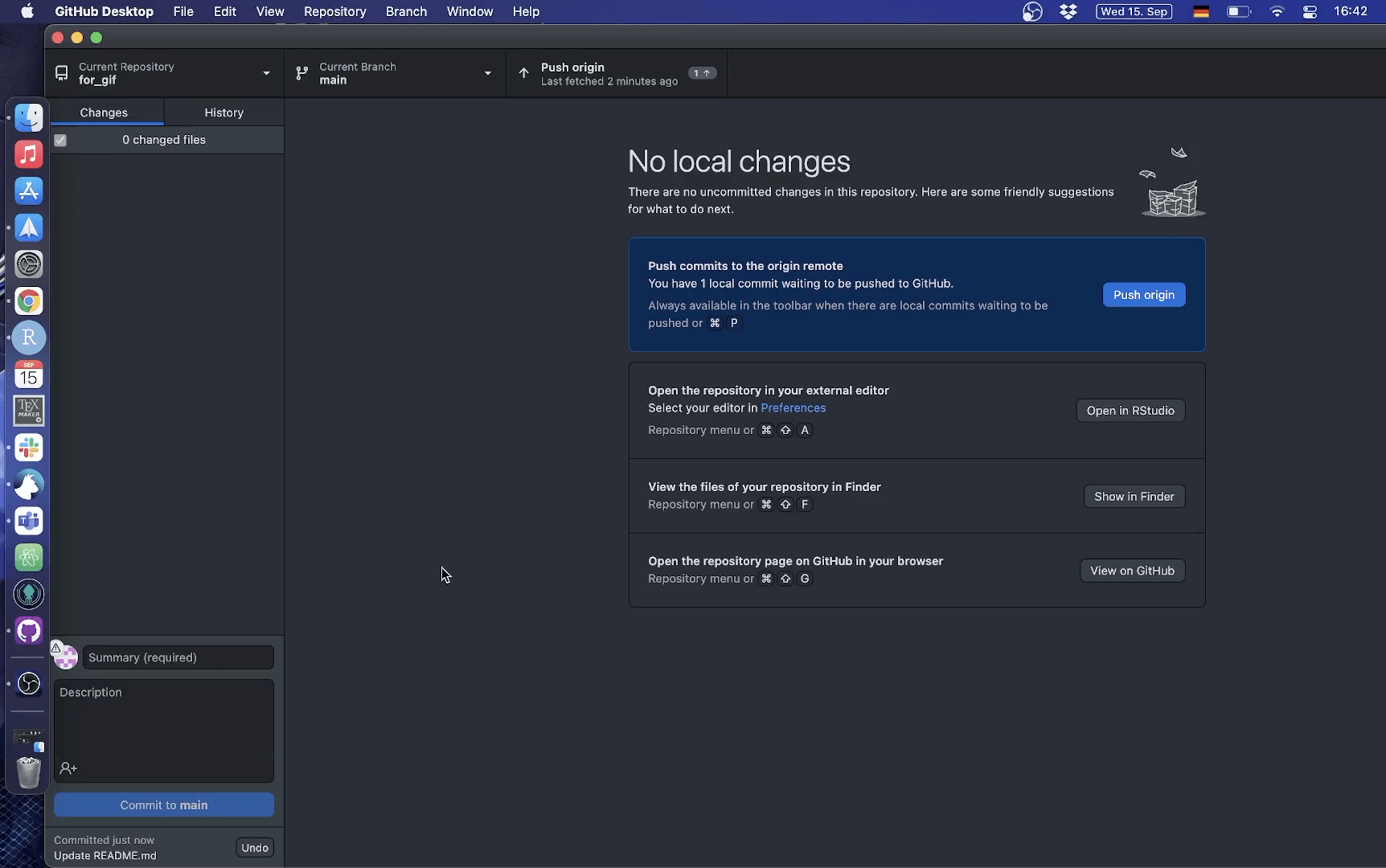Screen dimensions: 1386x868
Task: Open macOS Control Center toggles
Action: [x=1310, y=11]
